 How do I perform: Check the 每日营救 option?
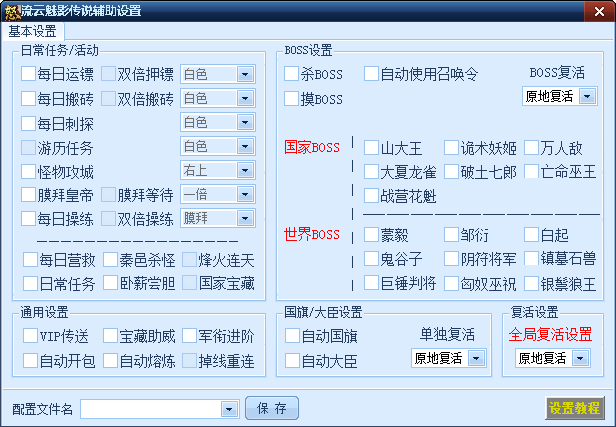(29, 260)
